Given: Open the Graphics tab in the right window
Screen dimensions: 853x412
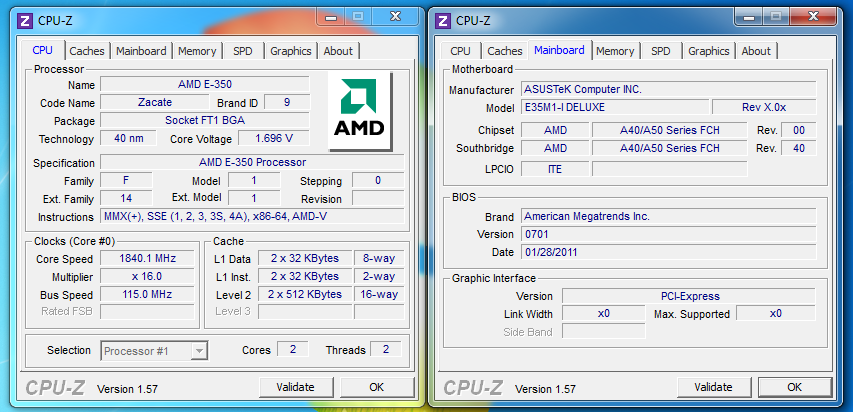Looking at the screenshot, I should point(709,51).
